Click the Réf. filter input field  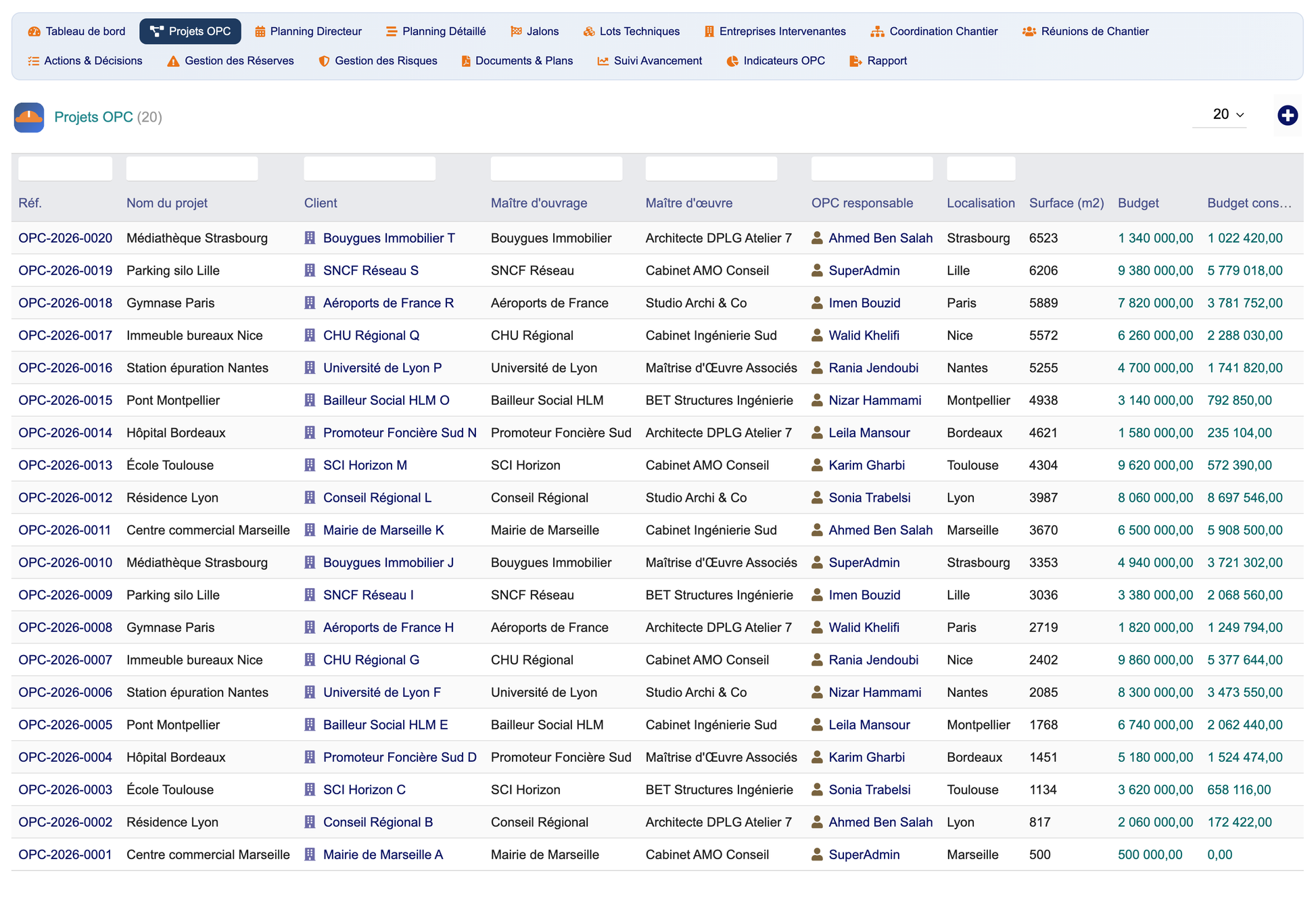(65, 168)
